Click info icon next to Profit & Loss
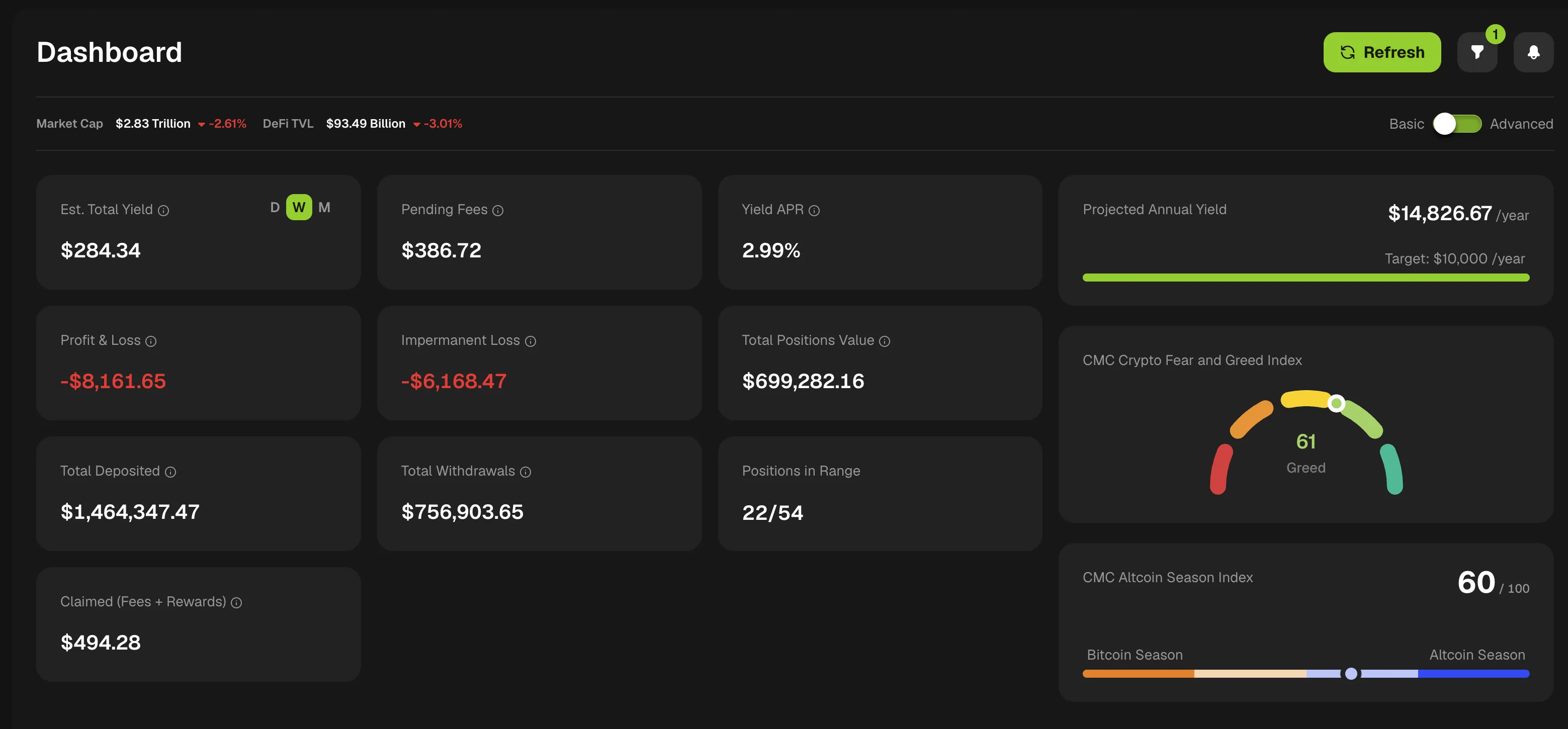1568x729 pixels. pyautogui.click(x=151, y=341)
